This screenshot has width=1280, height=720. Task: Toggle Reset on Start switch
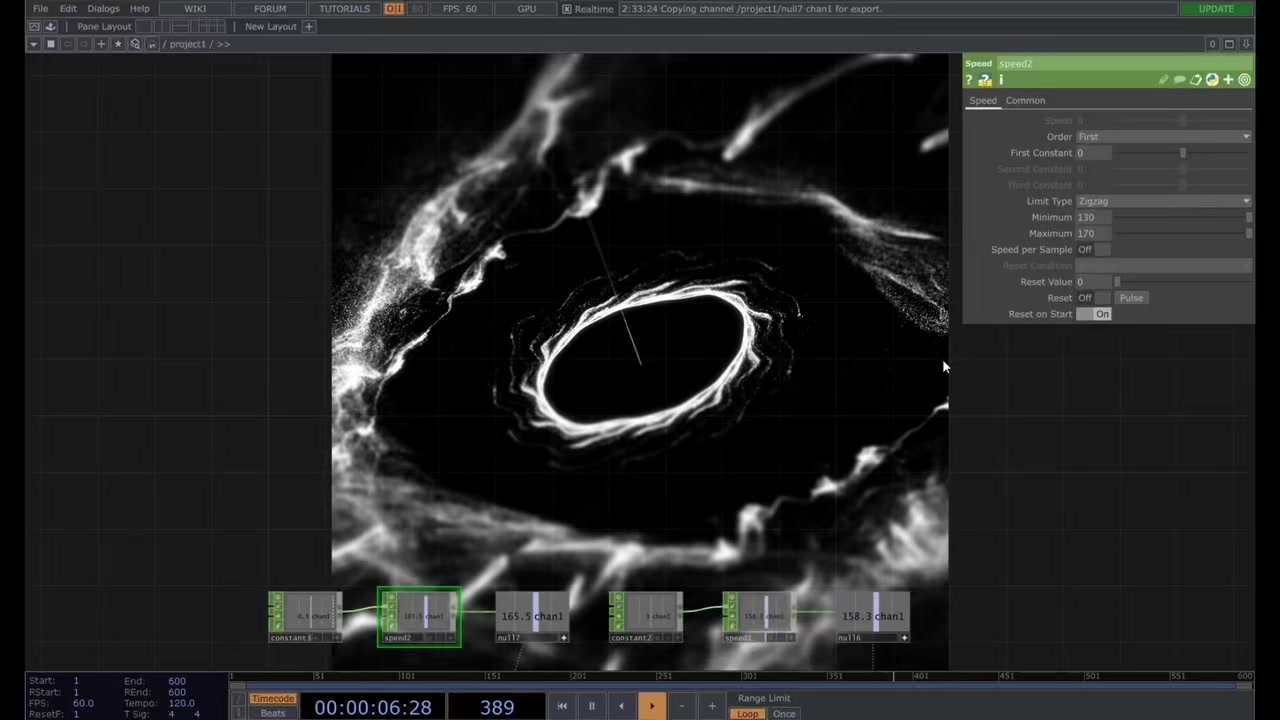click(1094, 314)
